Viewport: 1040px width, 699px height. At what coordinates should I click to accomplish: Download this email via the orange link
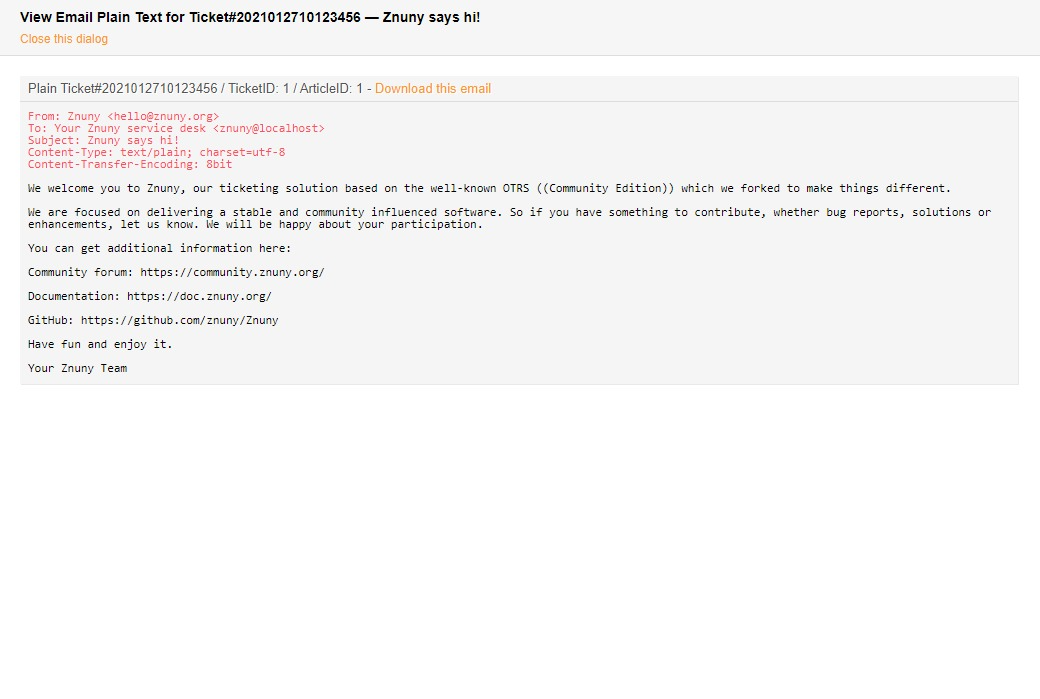[x=432, y=89]
